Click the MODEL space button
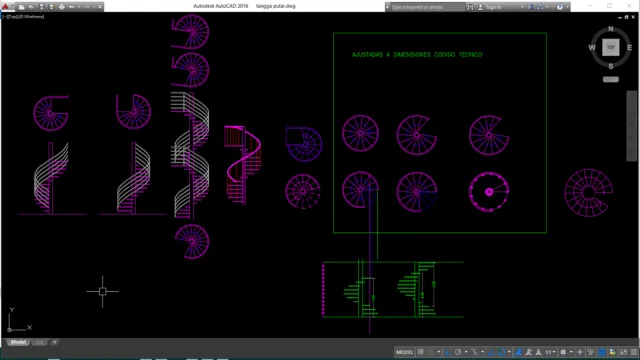 (404, 352)
